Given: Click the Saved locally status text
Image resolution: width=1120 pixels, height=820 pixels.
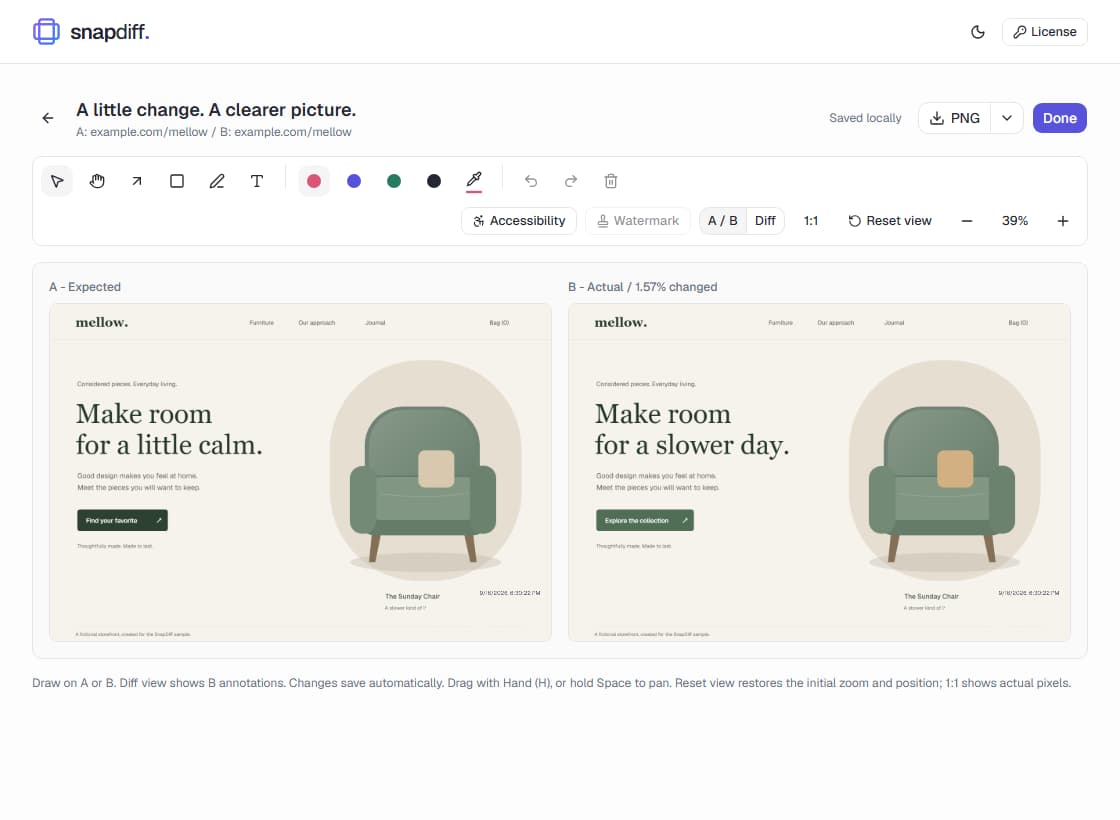Looking at the screenshot, I should tap(865, 118).
